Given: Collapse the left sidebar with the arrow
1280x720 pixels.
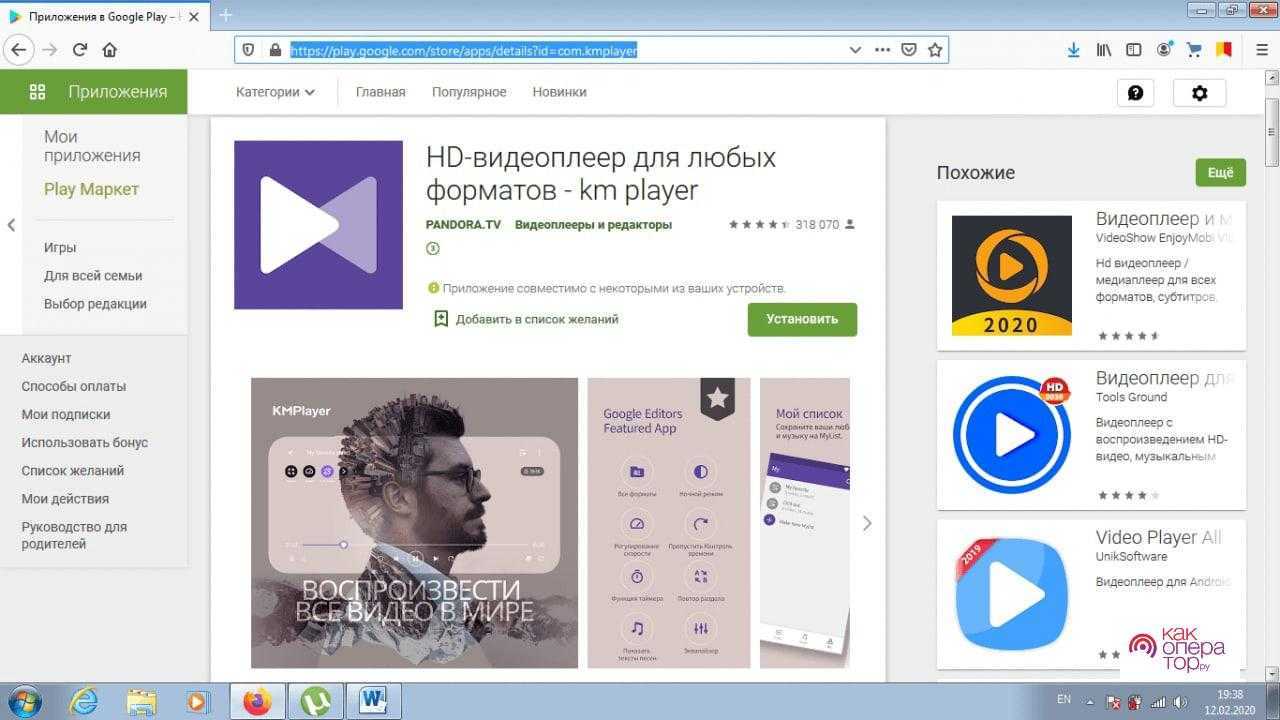Looking at the screenshot, I should [11, 225].
